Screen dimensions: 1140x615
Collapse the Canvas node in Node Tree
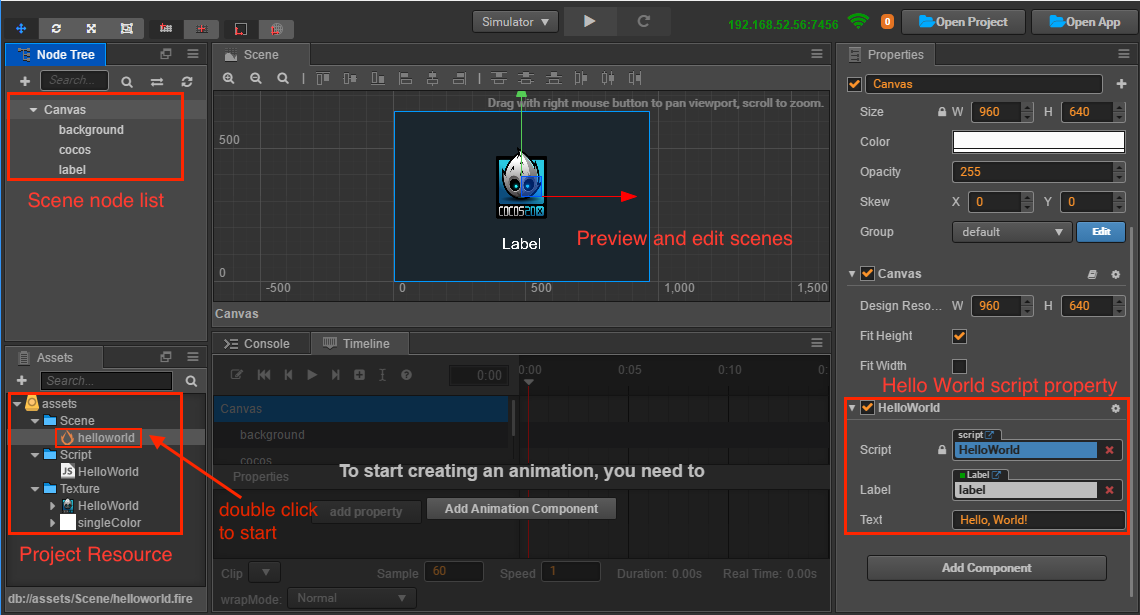pos(33,110)
